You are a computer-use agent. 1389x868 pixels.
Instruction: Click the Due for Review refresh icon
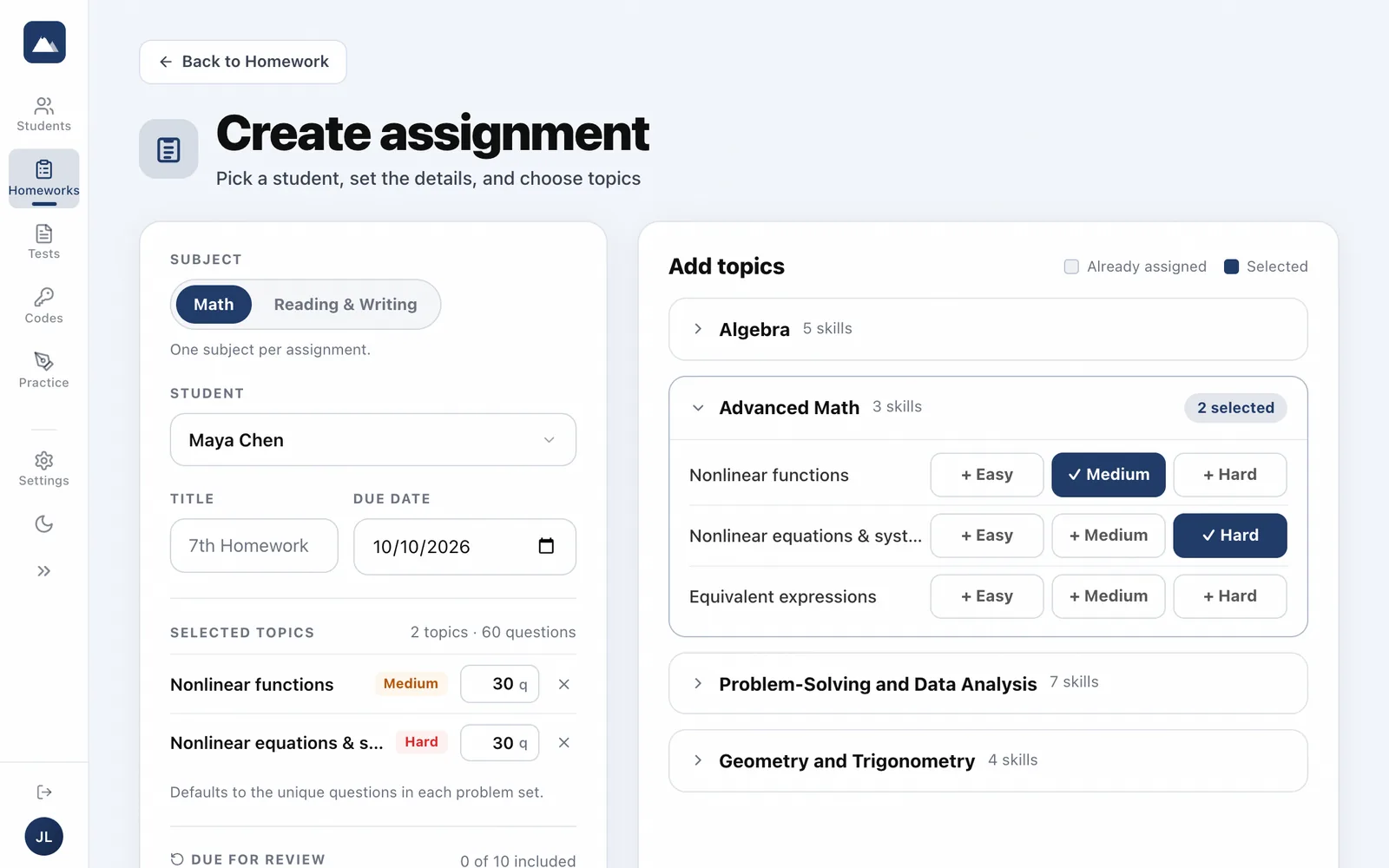coord(177,859)
